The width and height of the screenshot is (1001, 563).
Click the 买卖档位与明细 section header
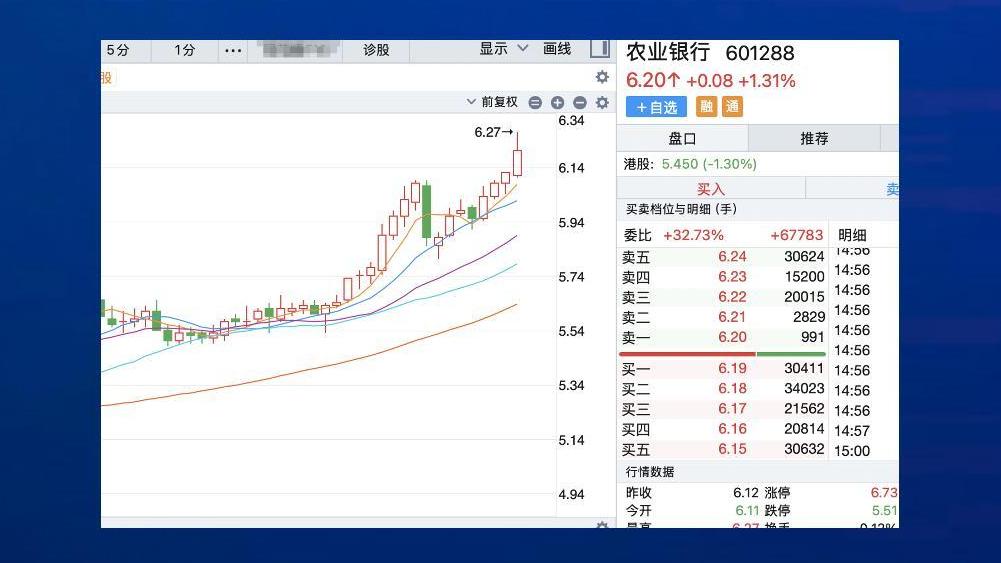tap(681, 209)
